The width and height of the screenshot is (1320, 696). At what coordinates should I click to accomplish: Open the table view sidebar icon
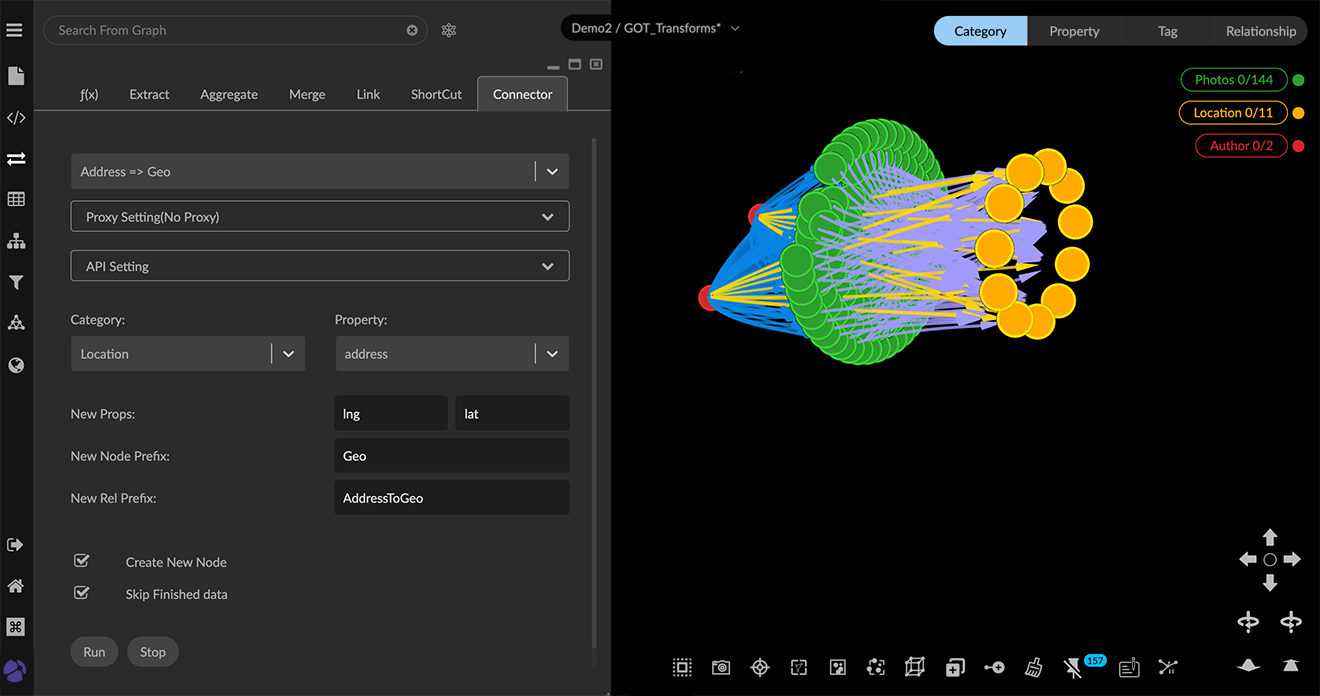click(x=16, y=200)
